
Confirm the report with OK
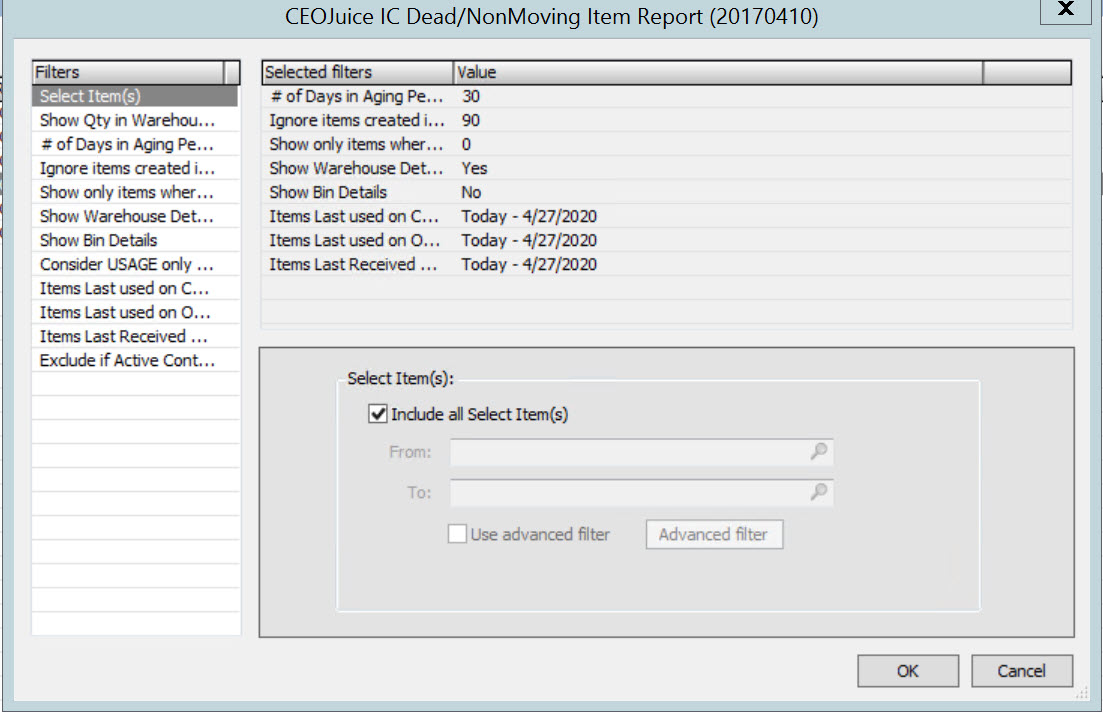907,671
